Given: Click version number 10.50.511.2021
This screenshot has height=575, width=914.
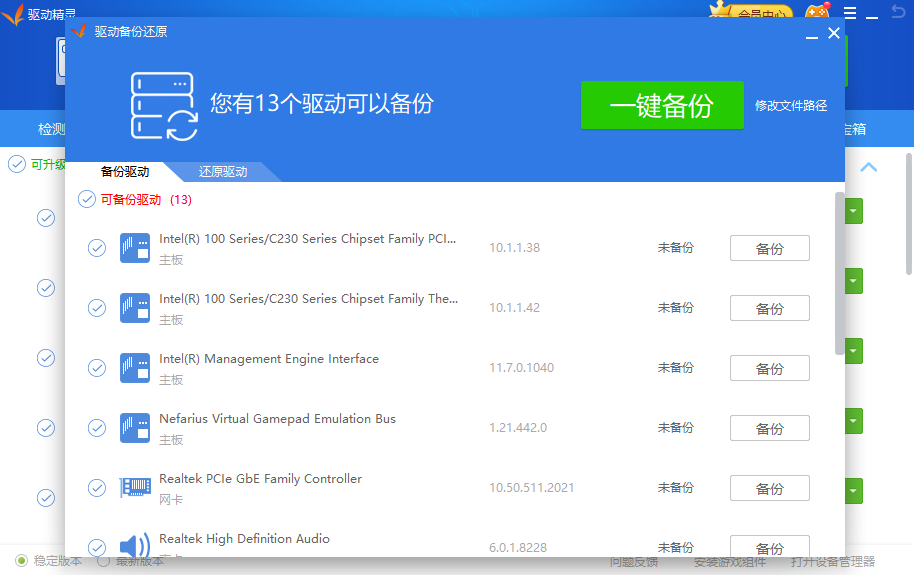Looking at the screenshot, I should pos(532,488).
